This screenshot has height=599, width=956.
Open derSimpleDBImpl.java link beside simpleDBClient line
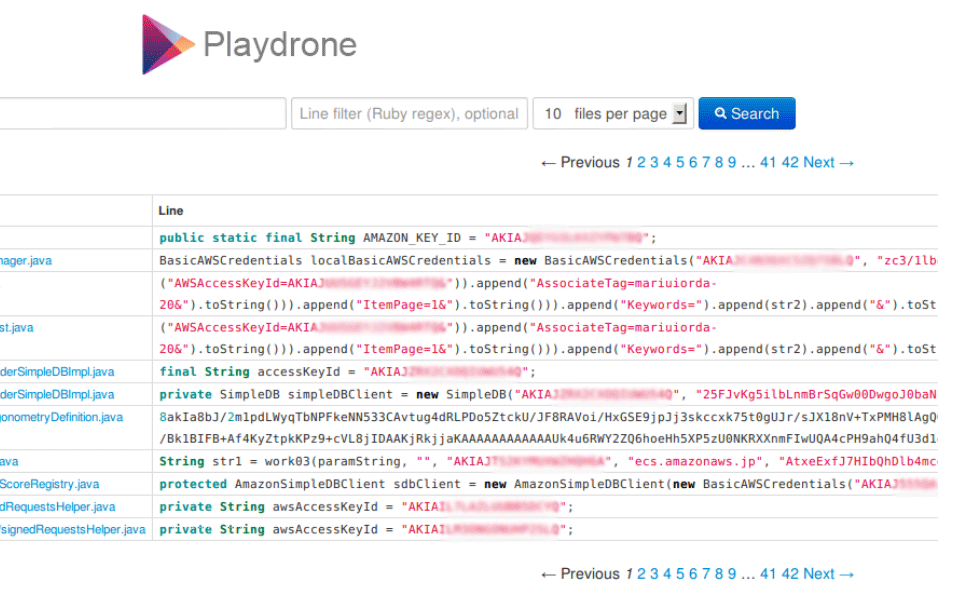click(57, 395)
